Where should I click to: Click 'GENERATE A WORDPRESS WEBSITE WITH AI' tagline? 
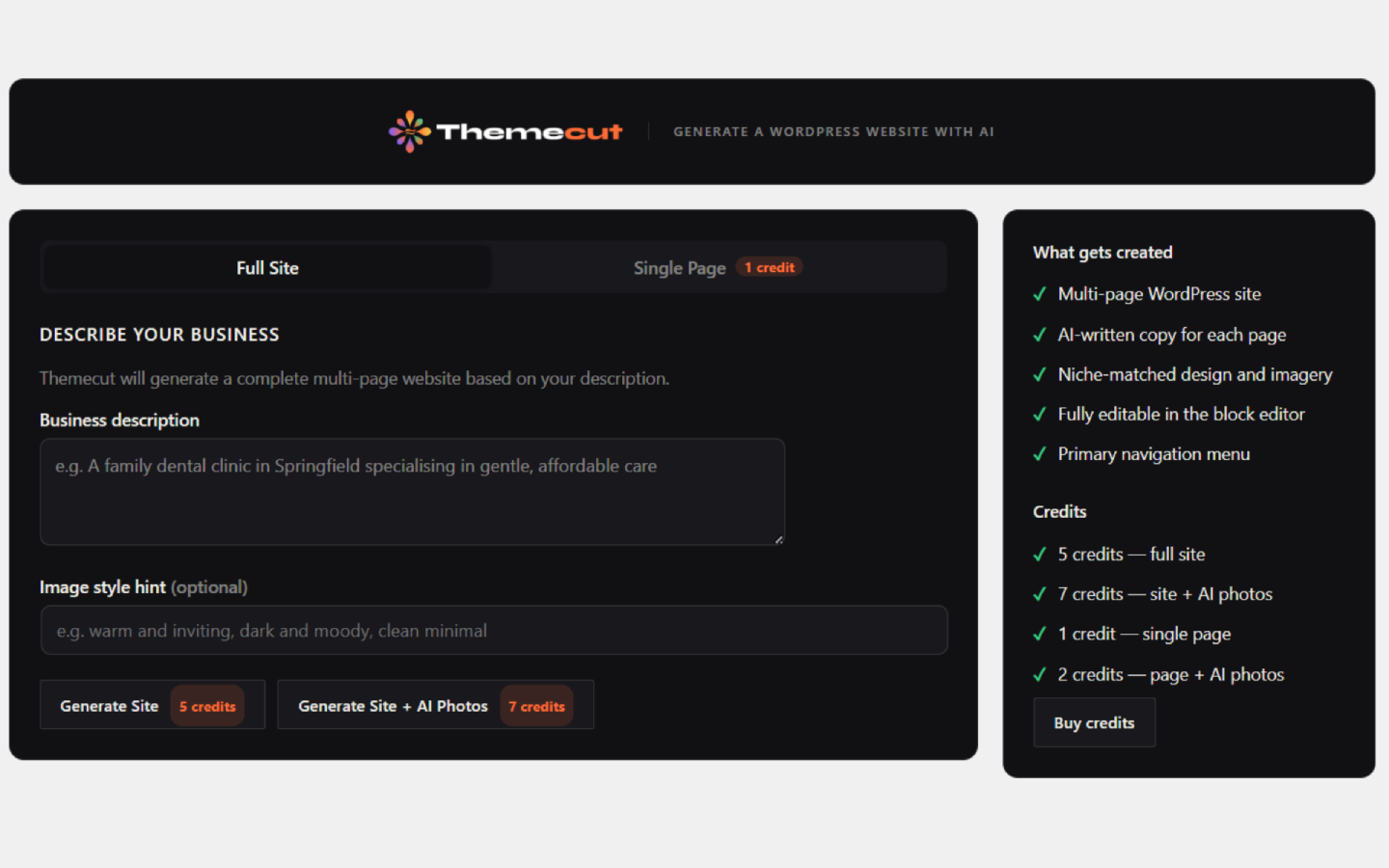pos(833,131)
